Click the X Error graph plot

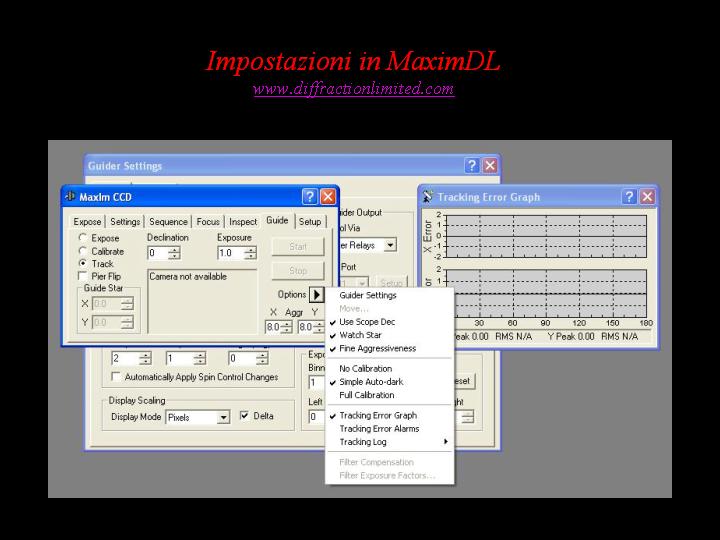[x=546, y=236]
